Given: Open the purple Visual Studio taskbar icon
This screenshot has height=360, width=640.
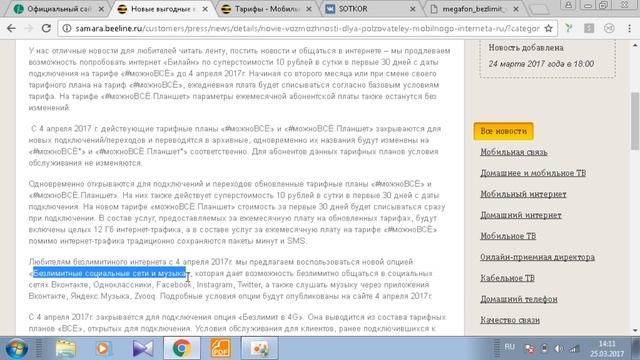Looking at the screenshot, I should 143,349.
